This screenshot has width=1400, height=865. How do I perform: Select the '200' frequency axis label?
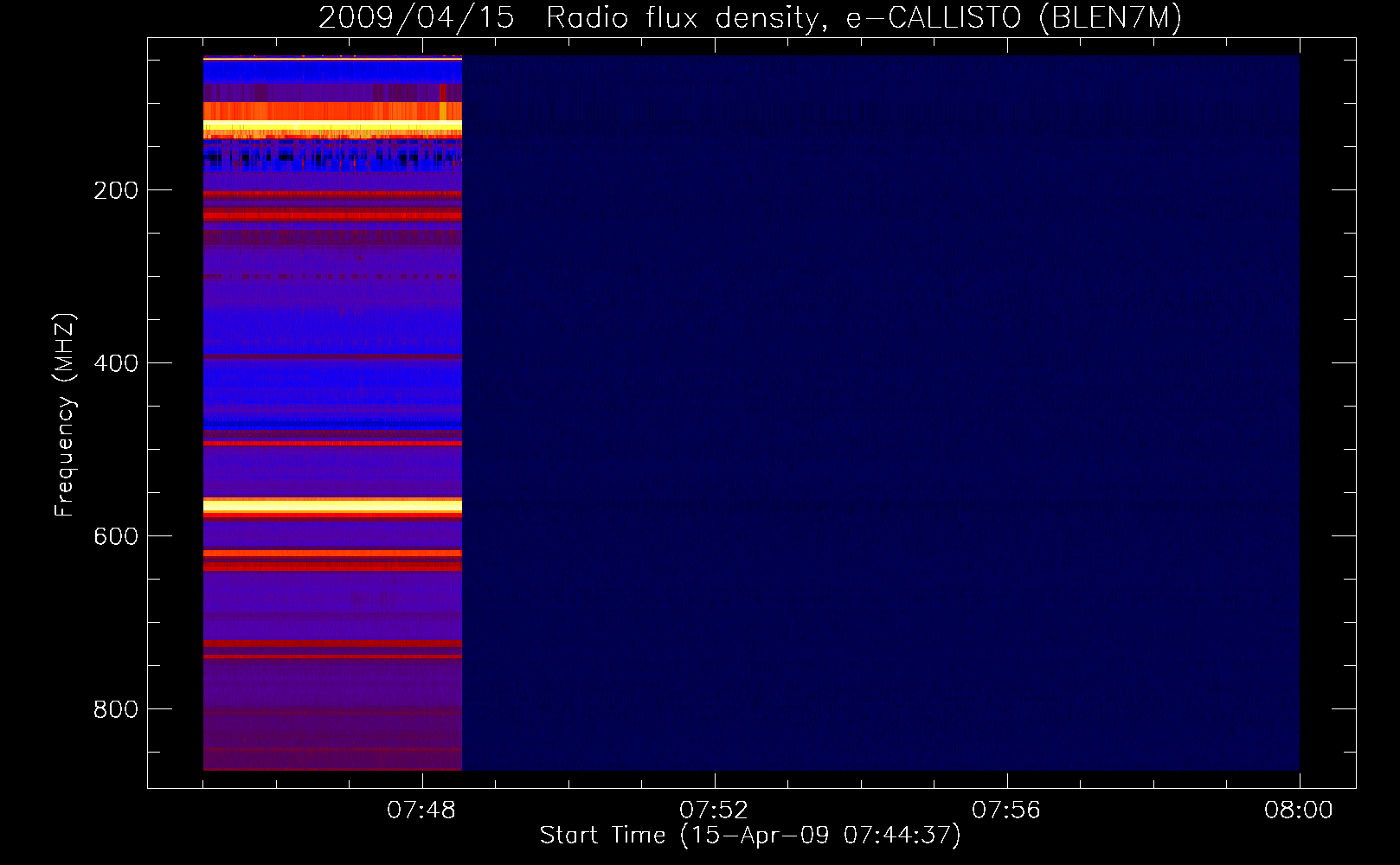[116, 190]
